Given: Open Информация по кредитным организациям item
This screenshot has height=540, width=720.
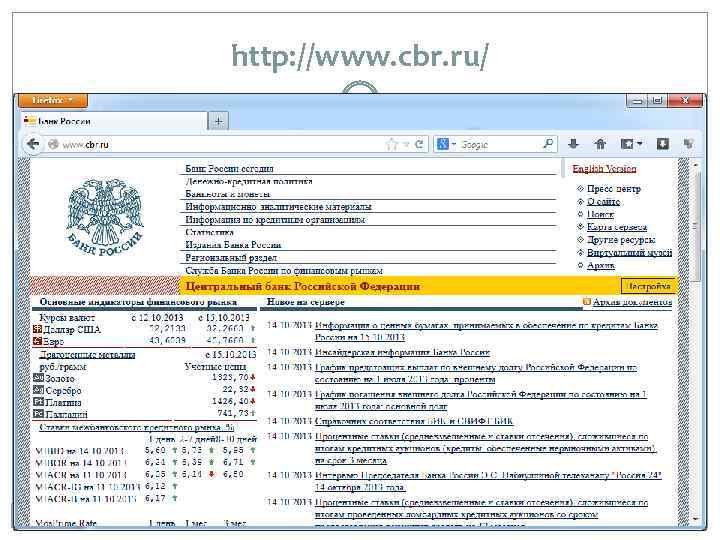Looking at the screenshot, I should 275,219.
